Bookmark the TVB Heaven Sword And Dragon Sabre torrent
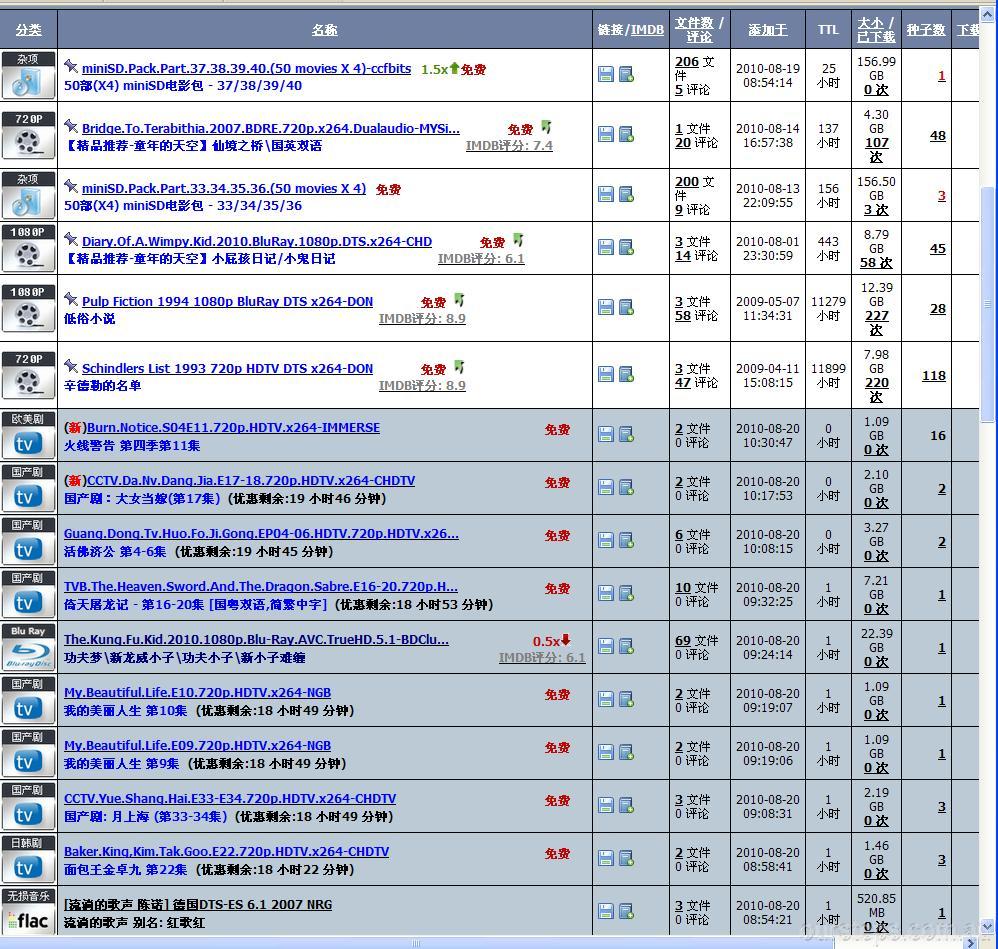This screenshot has width=998, height=949. click(x=627, y=593)
